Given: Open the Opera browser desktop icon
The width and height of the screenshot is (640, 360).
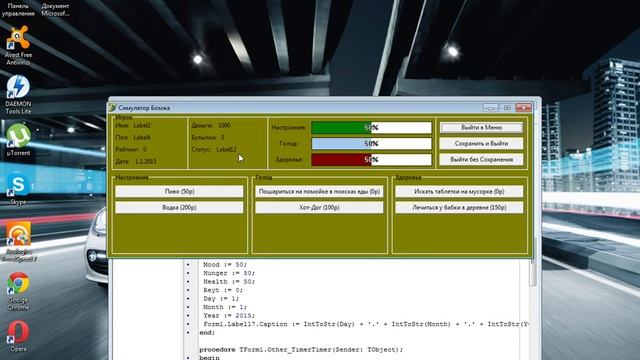Looking at the screenshot, I should click(x=18, y=336).
